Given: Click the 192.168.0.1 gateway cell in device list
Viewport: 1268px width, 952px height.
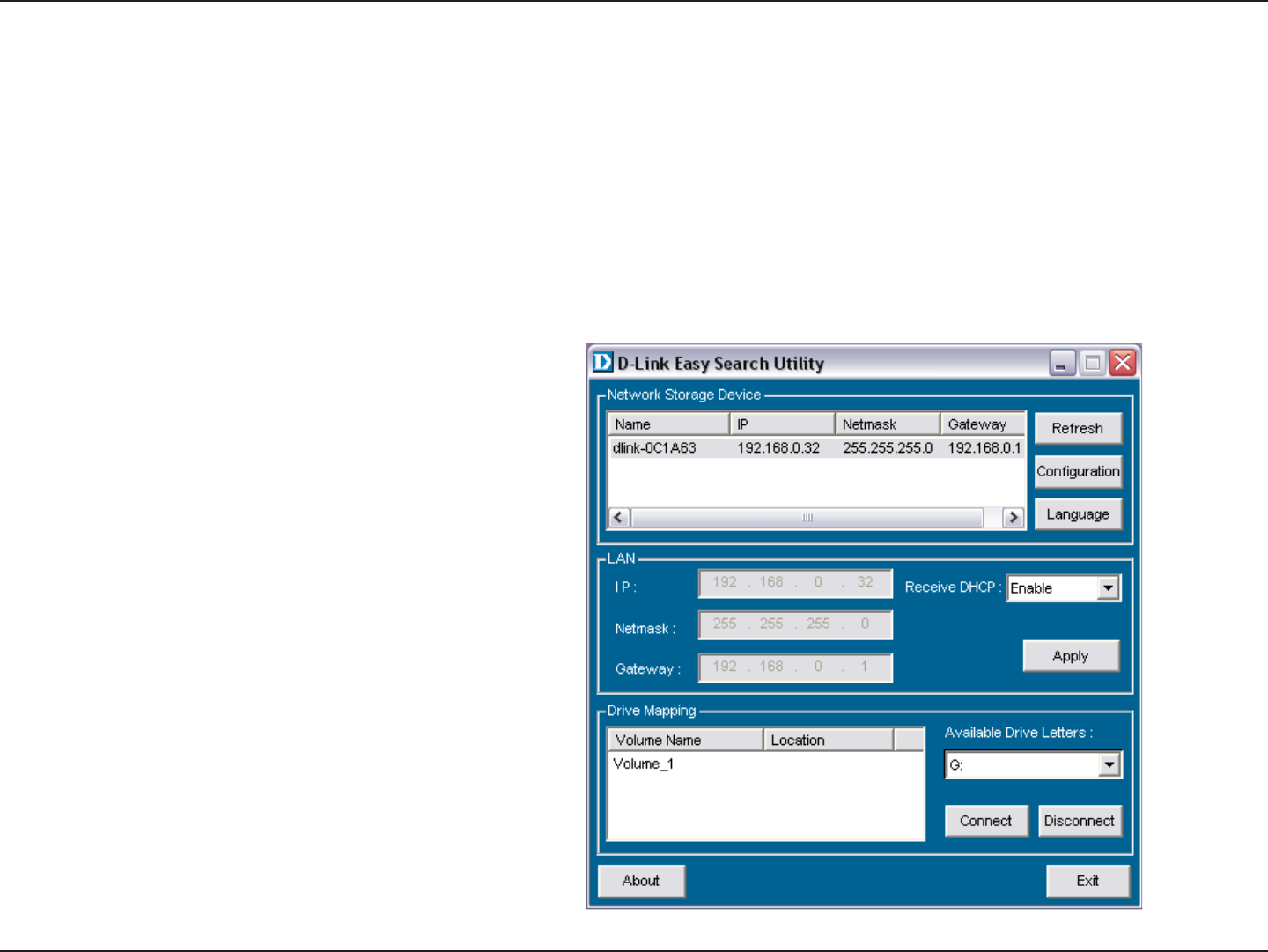Looking at the screenshot, I should coord(984,448).
